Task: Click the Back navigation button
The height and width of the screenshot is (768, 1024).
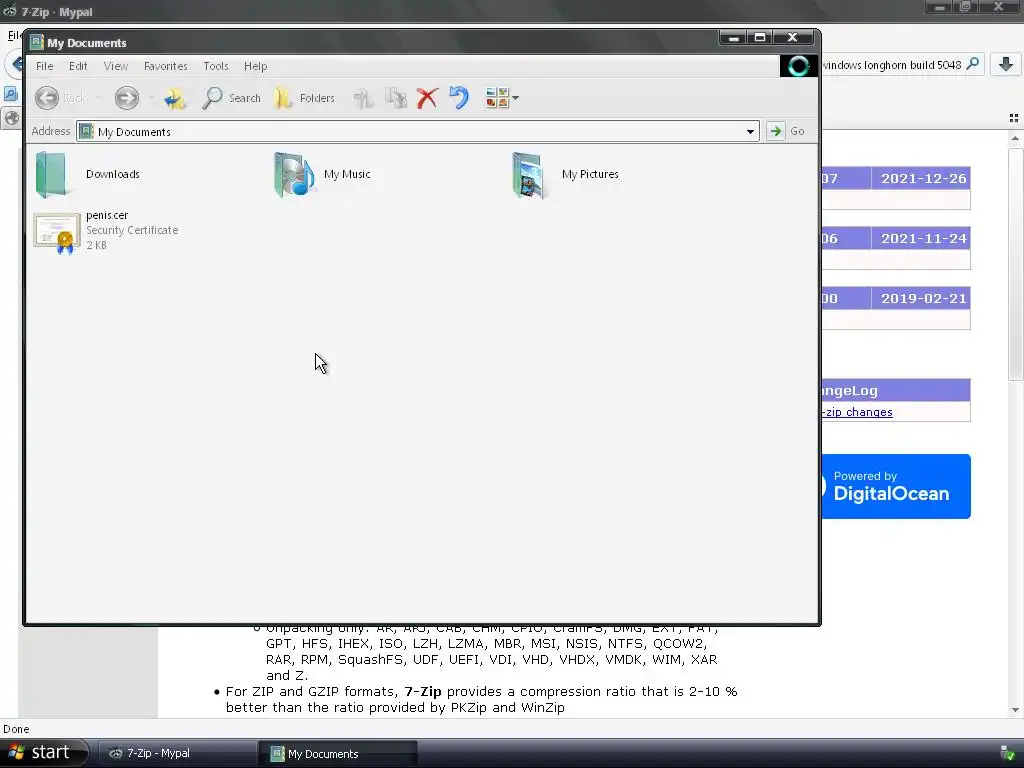Action: point(61,99)
